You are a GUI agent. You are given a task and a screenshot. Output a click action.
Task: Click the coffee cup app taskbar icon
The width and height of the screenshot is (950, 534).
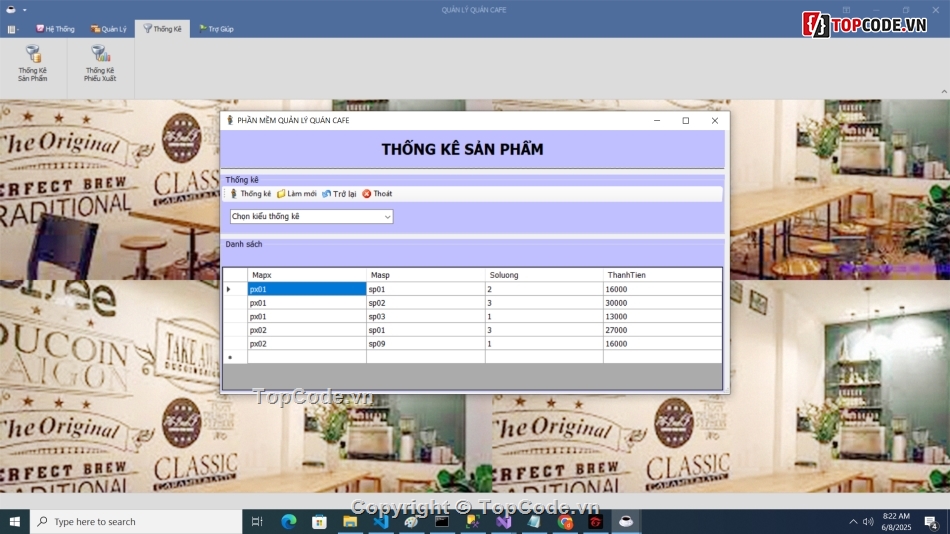[x=626, y=521]
